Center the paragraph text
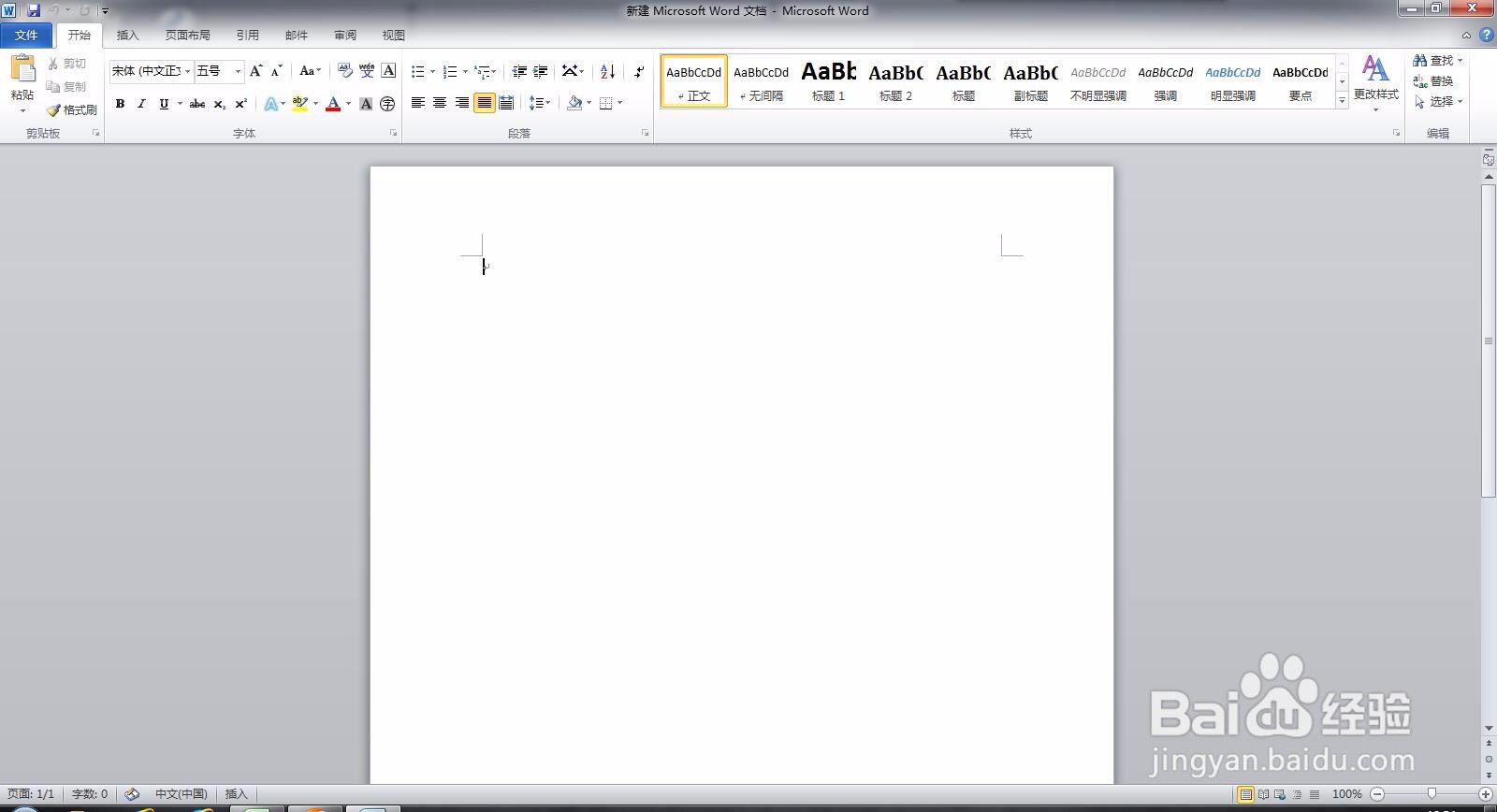This screenshot has width=1497, height=812. [x=440, y=103]
